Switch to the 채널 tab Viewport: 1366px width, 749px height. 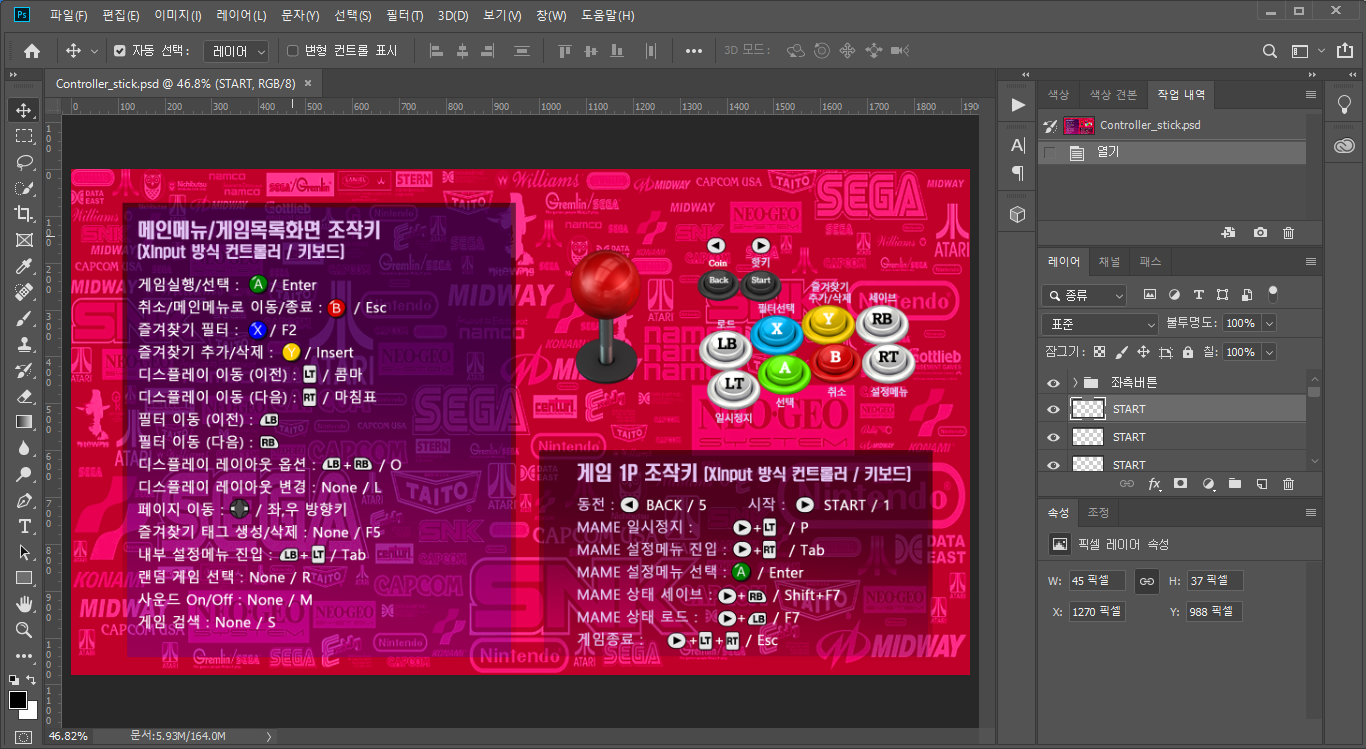coord(1109,262)
